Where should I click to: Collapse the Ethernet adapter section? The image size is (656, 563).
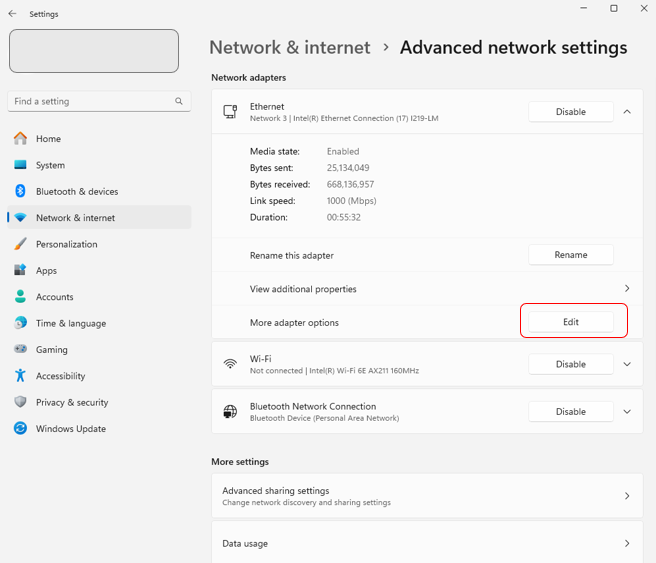coord(627,112)
